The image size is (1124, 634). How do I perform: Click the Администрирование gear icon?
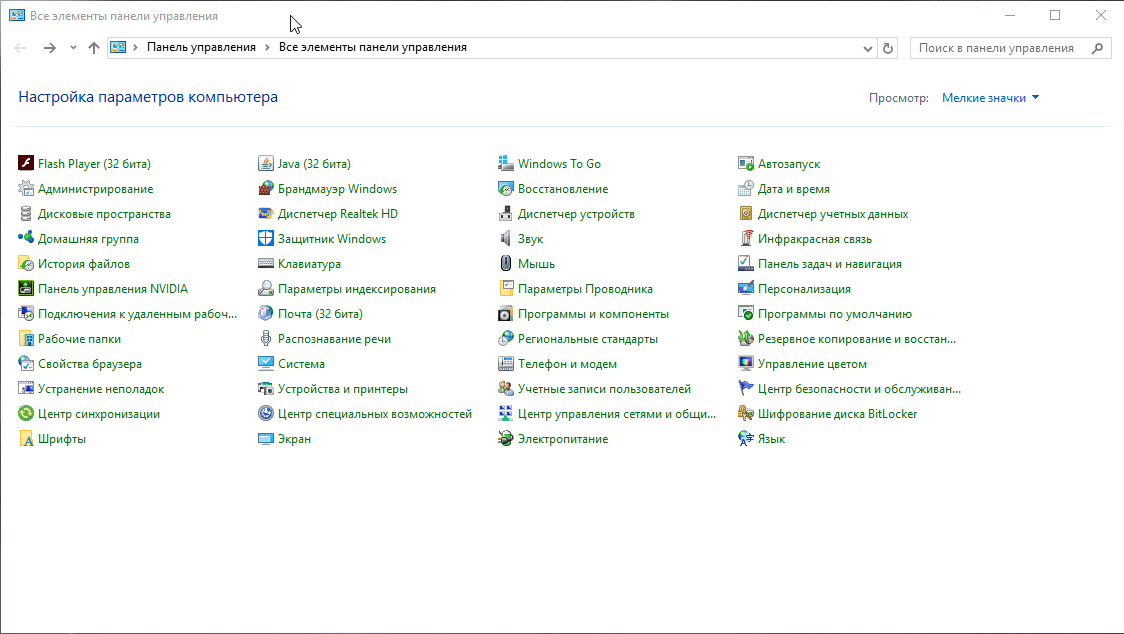coord(26,189)
